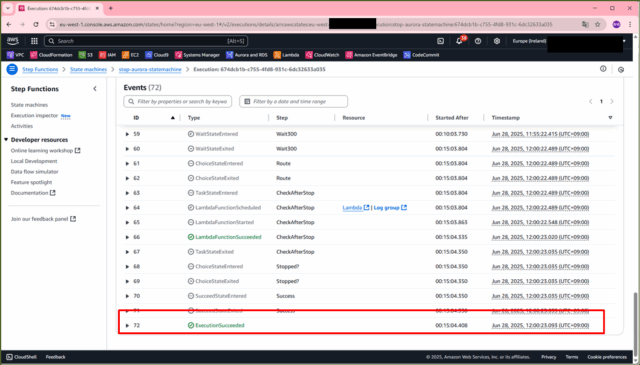The height and width of the screenshot is (365, 640).
Task: Toggle the side navigation hamburger button
Action: click(x=12, y=69)
